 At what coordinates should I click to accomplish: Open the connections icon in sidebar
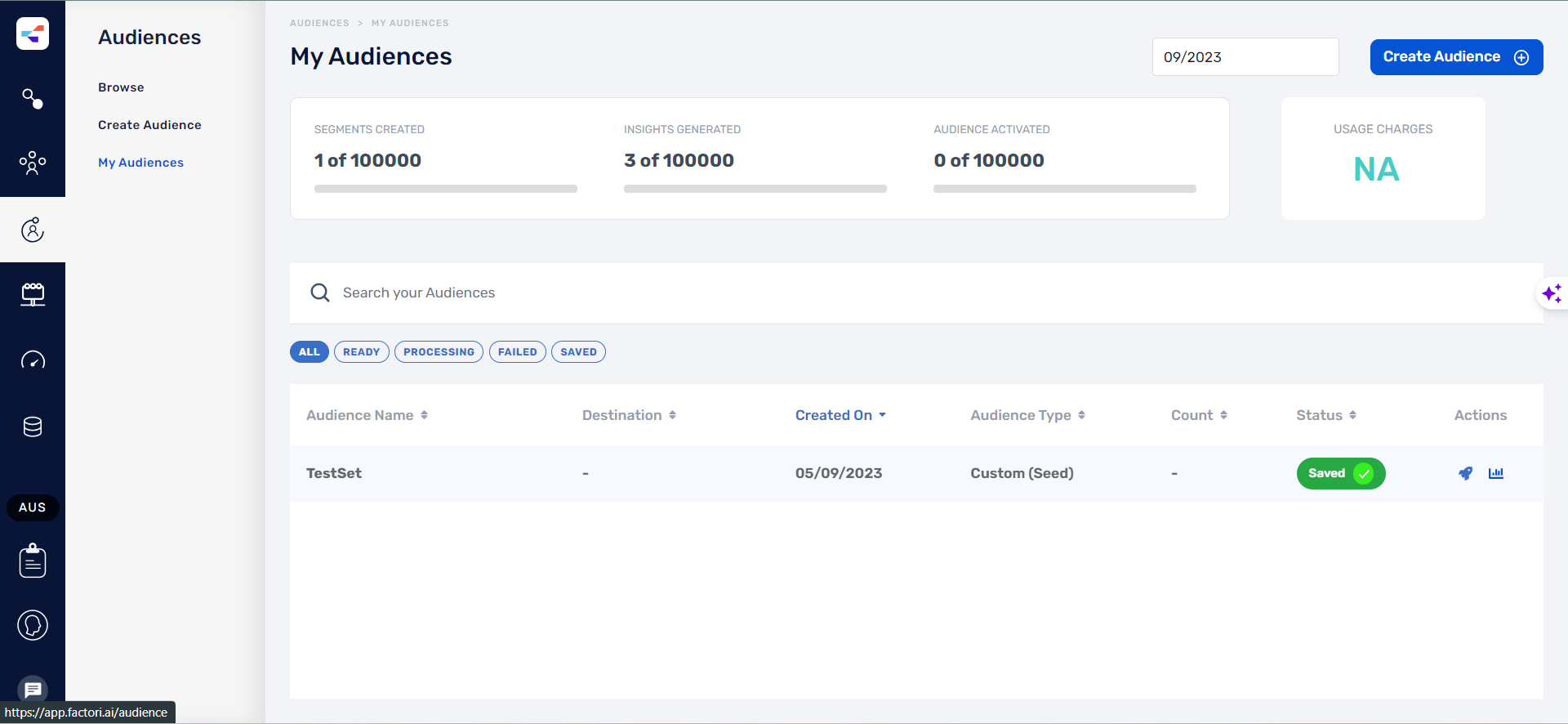click(33, 99)
